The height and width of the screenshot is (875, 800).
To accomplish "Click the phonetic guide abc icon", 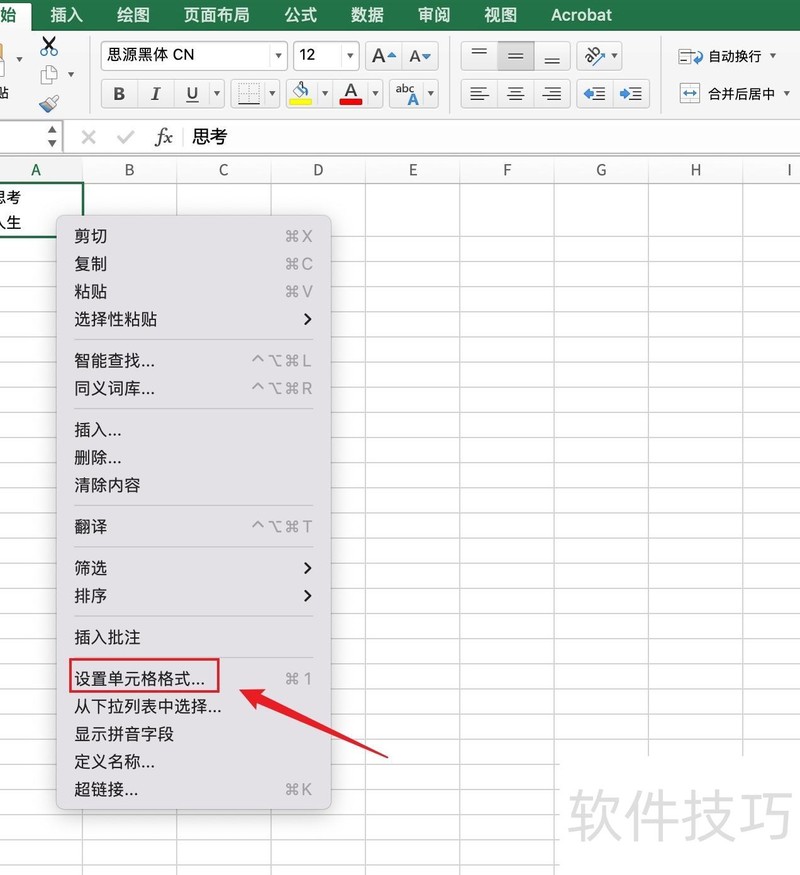I will point(408,92).
